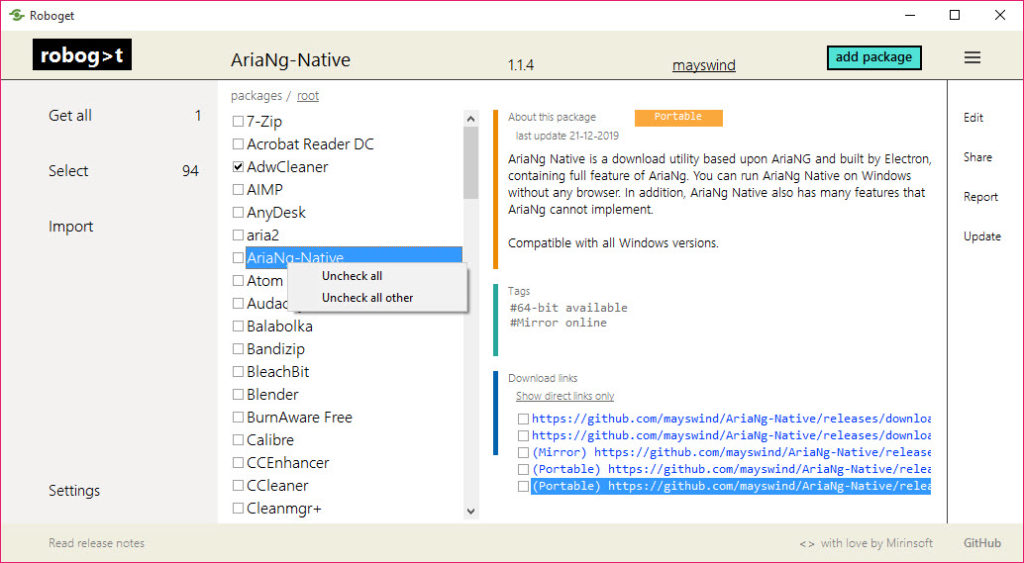Click the root breadcrumb link

point(308,96)
